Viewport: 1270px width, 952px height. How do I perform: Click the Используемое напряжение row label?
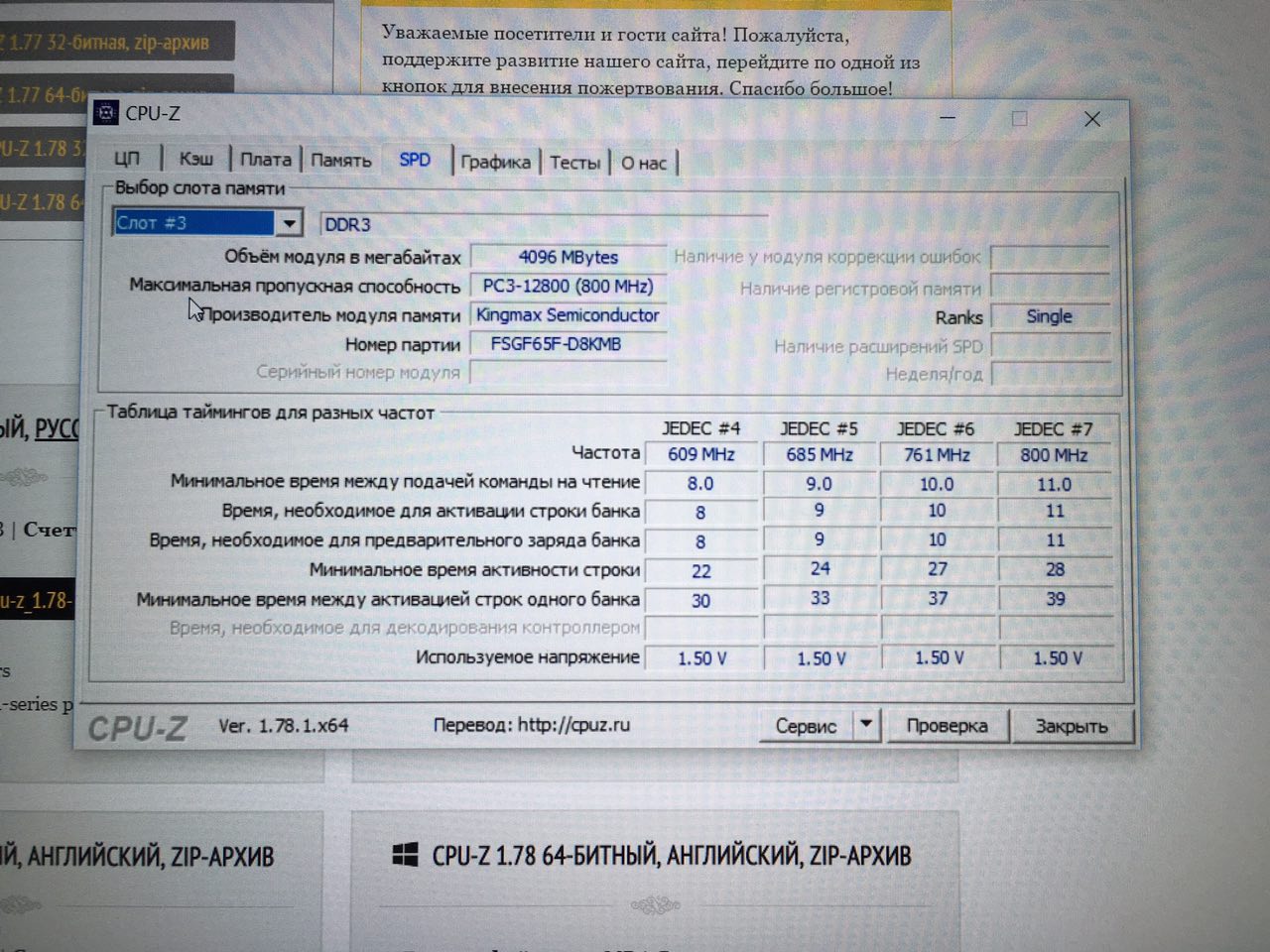click(x=528, y=656)
